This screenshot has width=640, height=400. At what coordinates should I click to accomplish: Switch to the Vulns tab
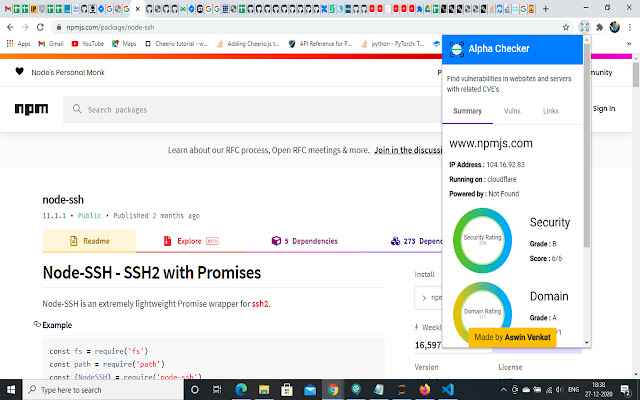coord(512,111)
